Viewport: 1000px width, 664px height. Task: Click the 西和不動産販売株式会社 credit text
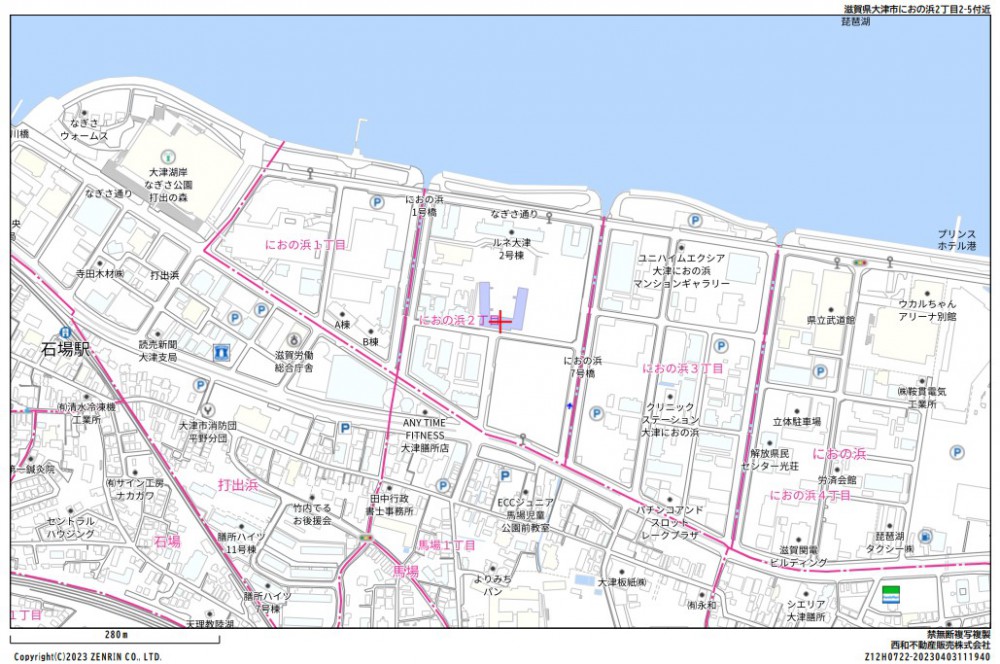click(x=941, y=646)
